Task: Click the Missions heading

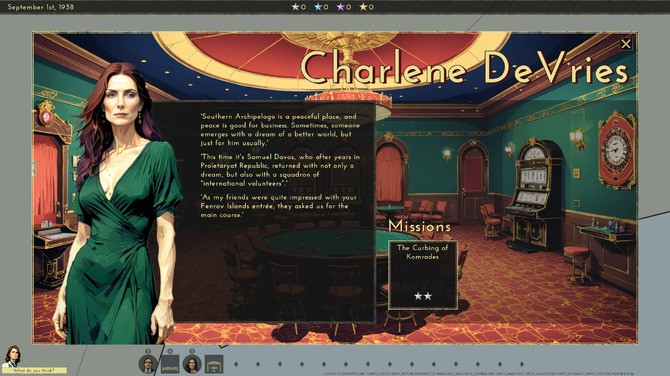Action: coord(420,226)
